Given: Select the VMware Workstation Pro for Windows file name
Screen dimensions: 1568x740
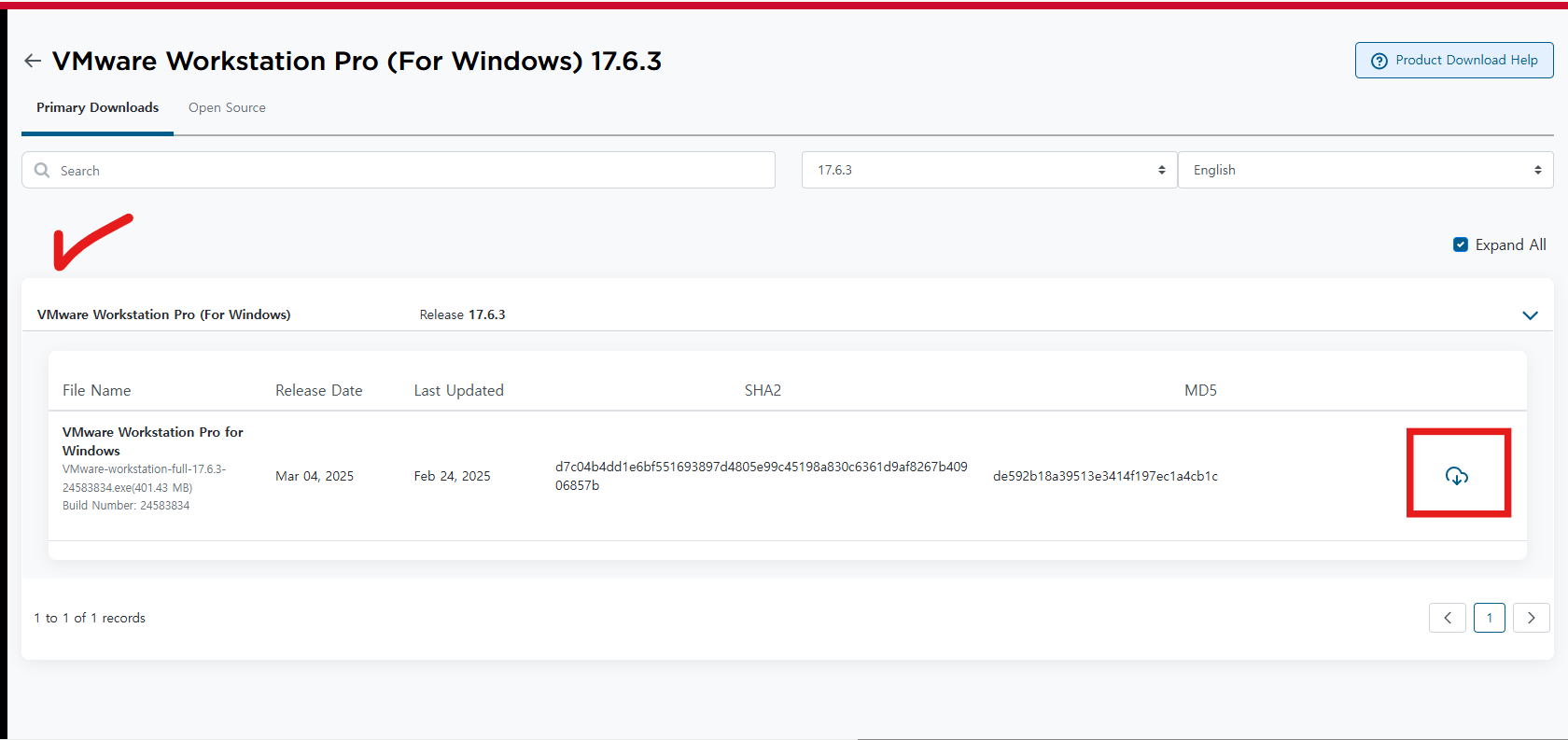Looking at the screenshot, I should (153, 441).
